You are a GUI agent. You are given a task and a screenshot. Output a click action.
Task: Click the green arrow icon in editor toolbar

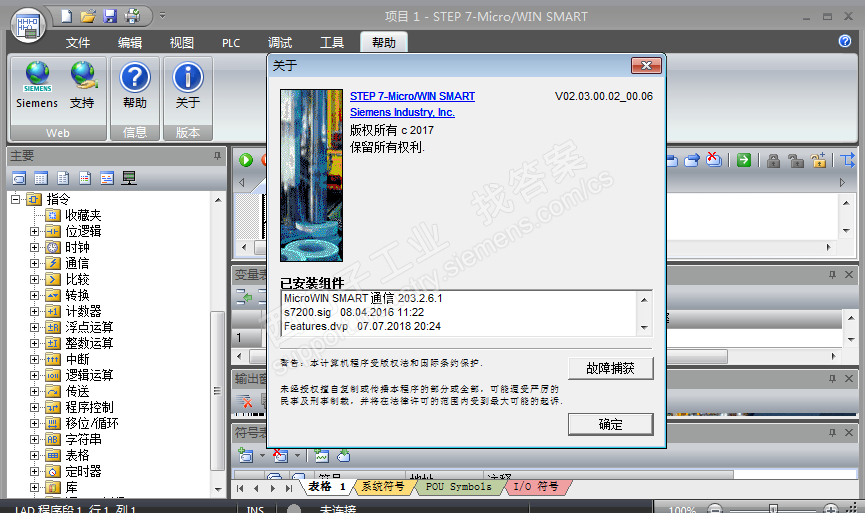pos(744,160)
